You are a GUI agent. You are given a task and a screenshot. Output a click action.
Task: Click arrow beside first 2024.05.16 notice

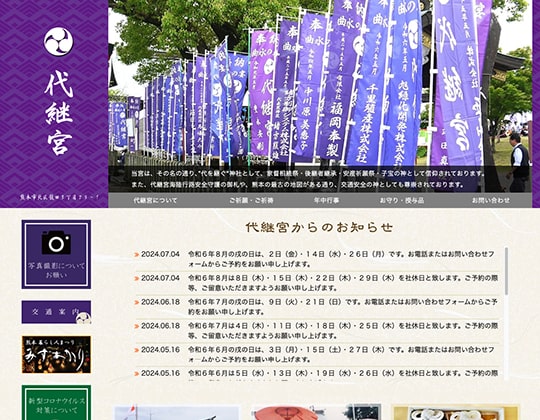point(137,350)
